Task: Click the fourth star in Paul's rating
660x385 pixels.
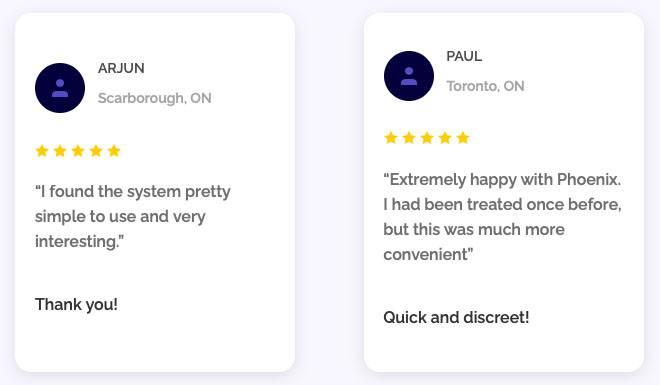Action: tap(445, 138)
